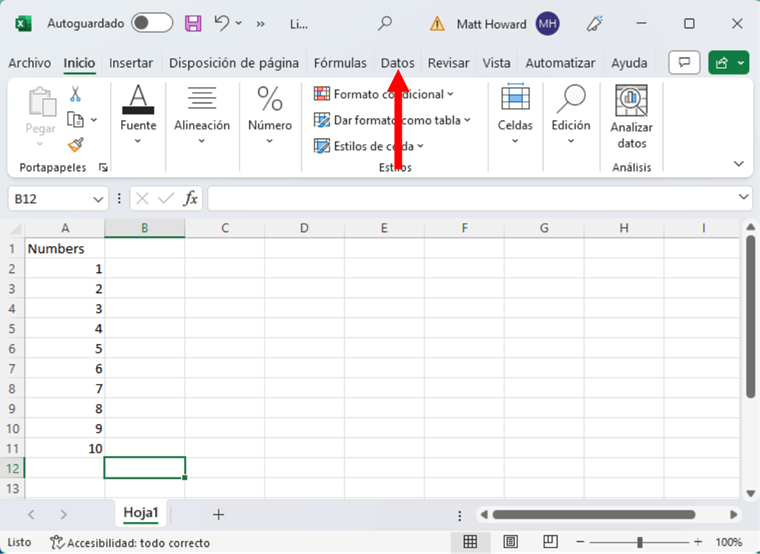Image resolution: width=760 pixels, height=554 pixels.
Task: Click the Save icon in title bar
Action: (x=194, y=23)
